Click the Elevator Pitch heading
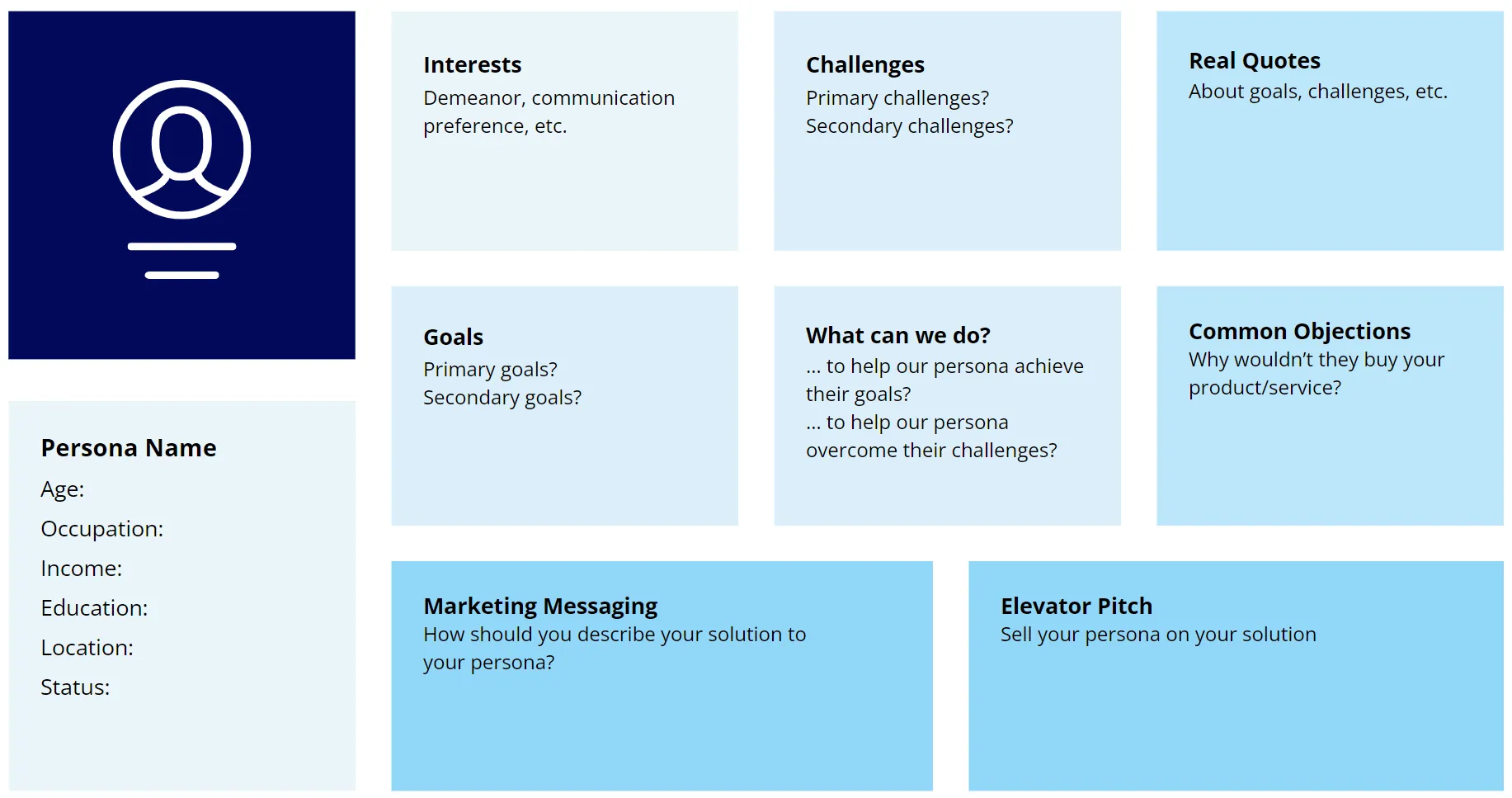The image size is (1512, 798). [1076, 606]
